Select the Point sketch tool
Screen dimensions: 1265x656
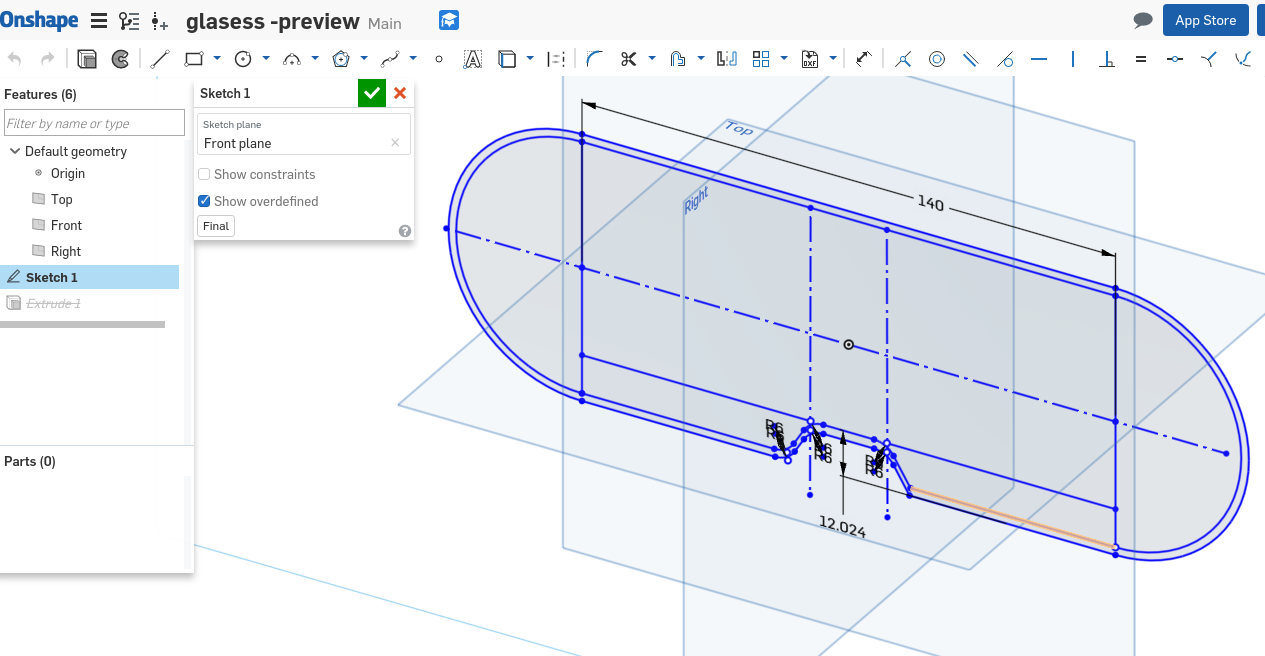(x=439, y=59)
